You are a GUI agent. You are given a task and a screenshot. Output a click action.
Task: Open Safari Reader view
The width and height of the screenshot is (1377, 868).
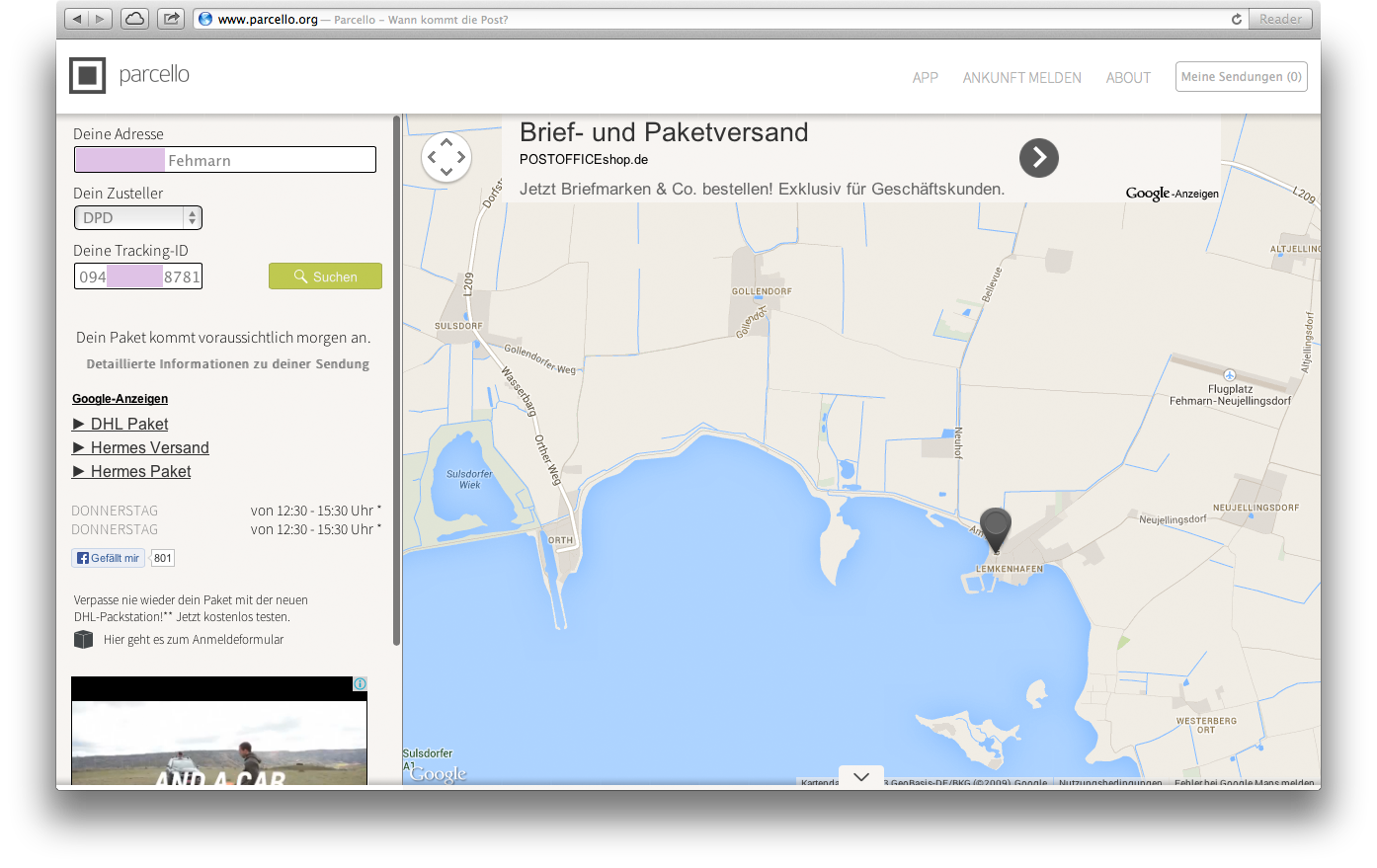click(1280, 19)
